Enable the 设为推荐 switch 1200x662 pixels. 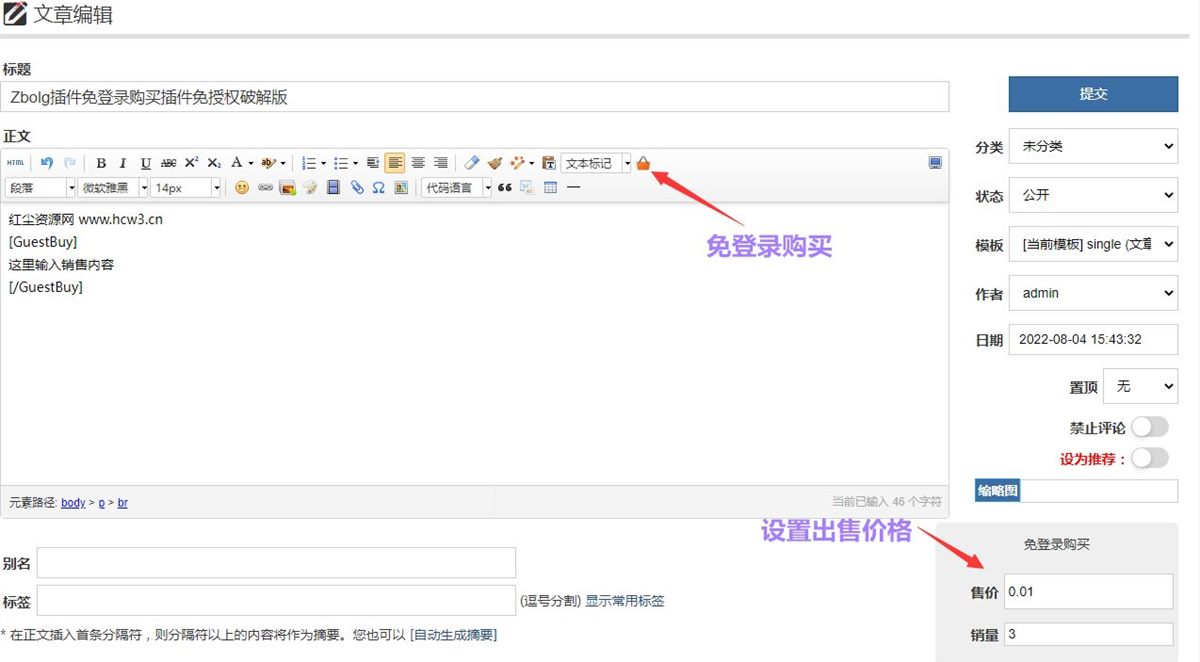click(x=1149, y=458)
